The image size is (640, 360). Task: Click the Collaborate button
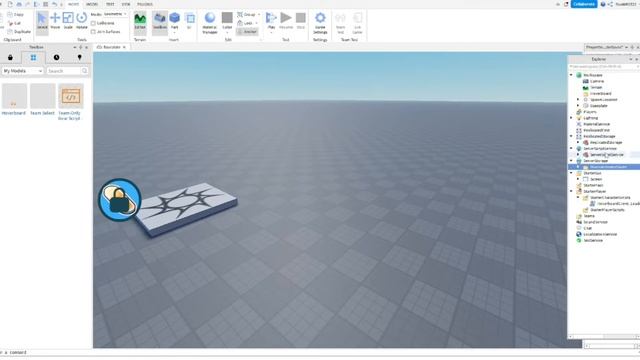coord(584,4)
